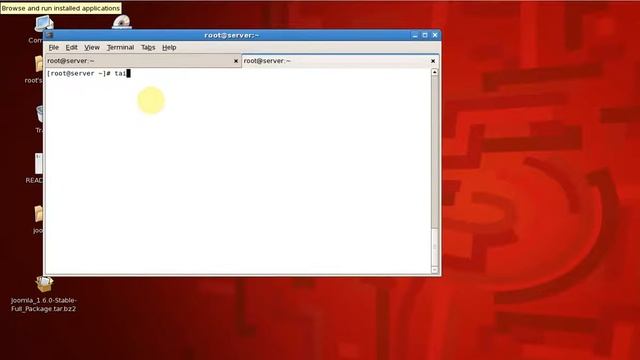
Task: Click the terminal command prompt line
Action: pyautogui.click(x=88, y=73)
